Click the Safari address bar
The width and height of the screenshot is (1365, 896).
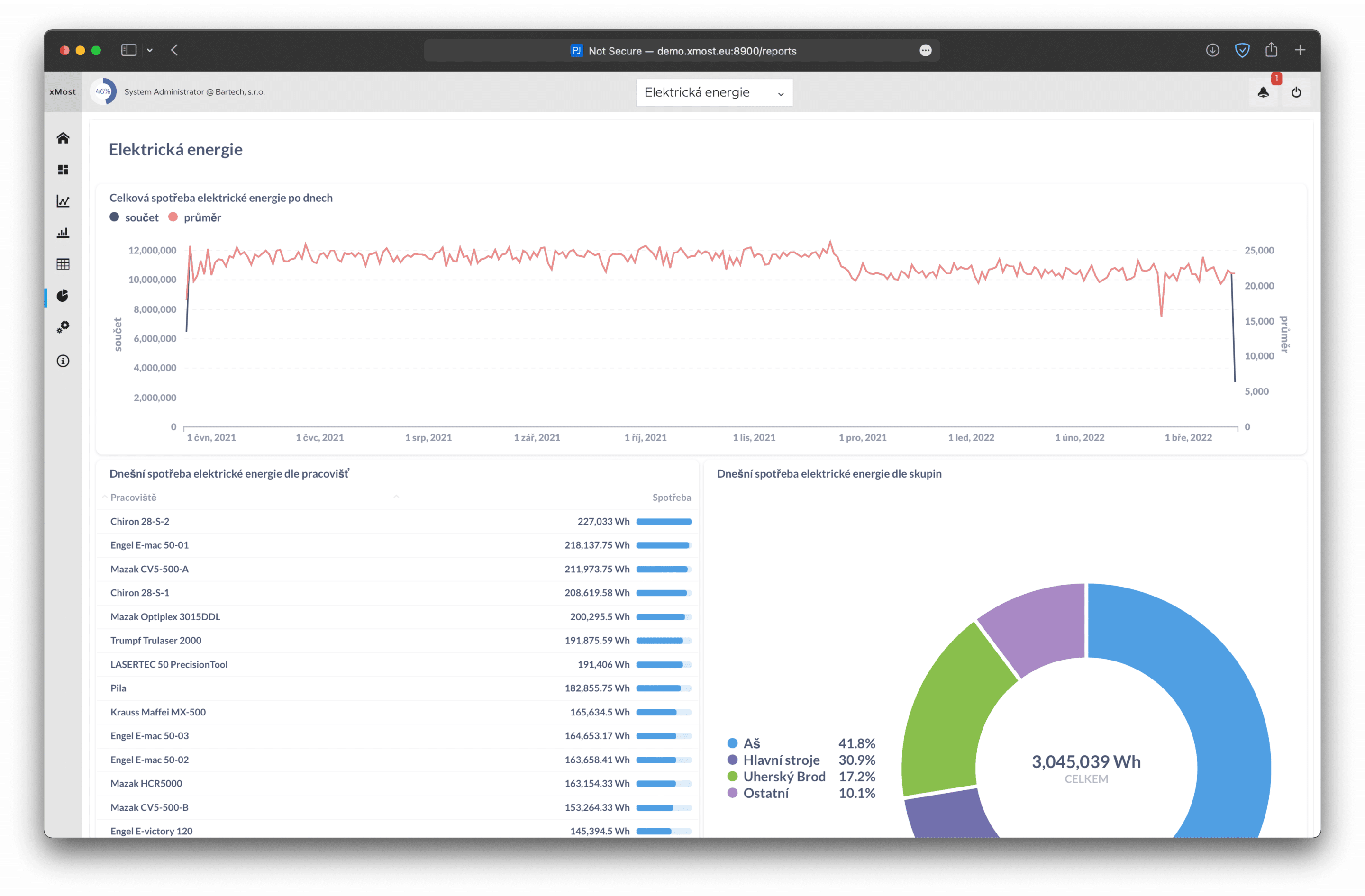682,50
